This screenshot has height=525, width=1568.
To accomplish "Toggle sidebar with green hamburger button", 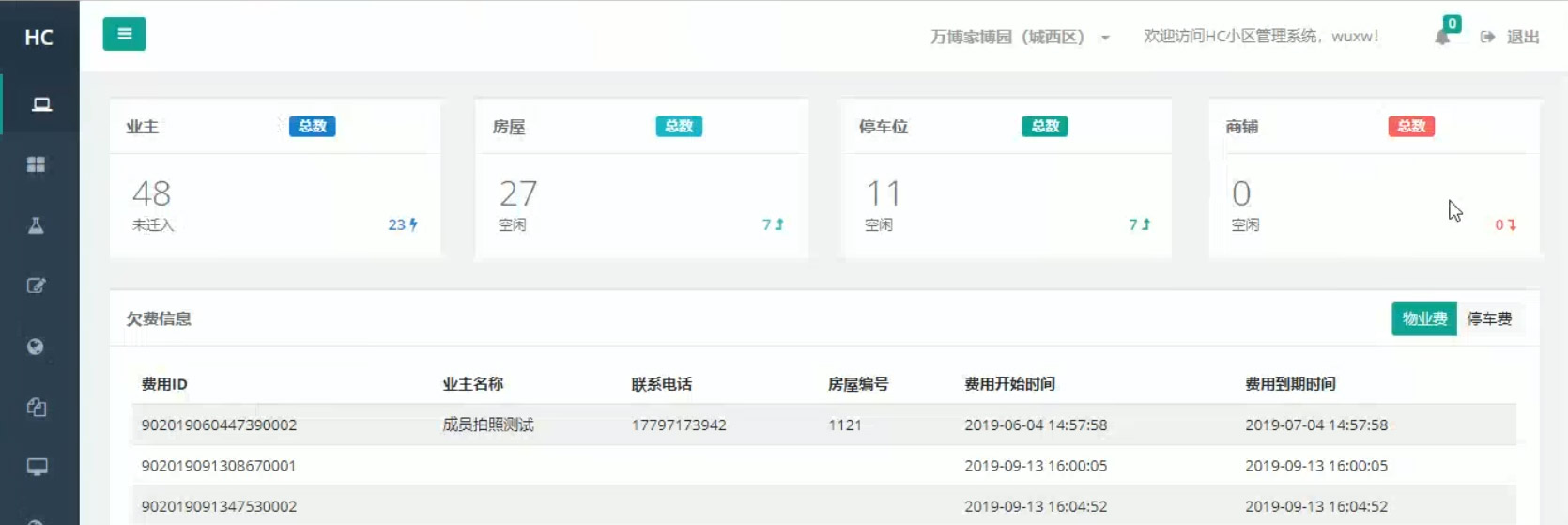I will pyautogui.click(x=124, y=34).
